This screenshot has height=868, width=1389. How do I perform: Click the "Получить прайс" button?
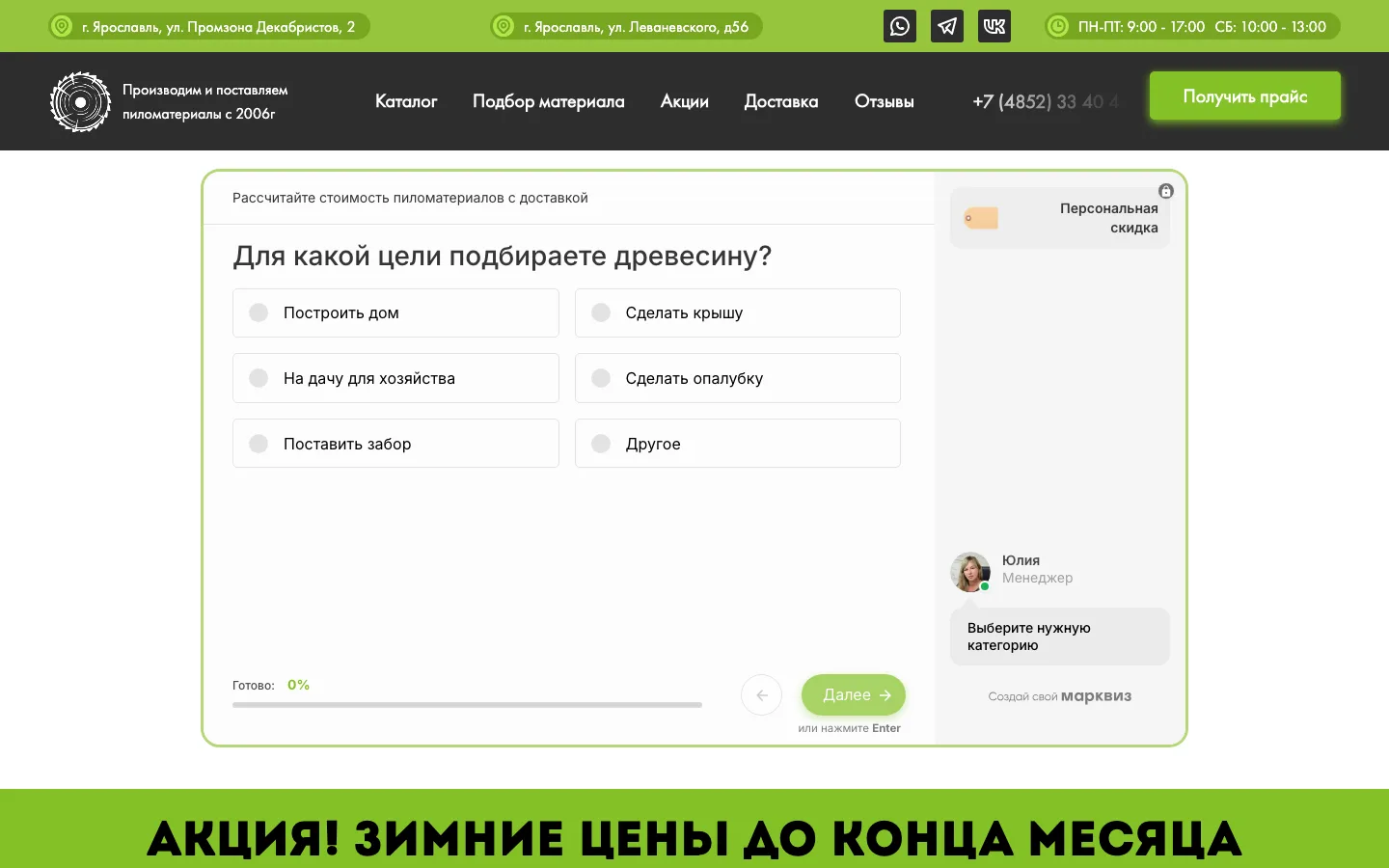click(x=1245, y=96)
